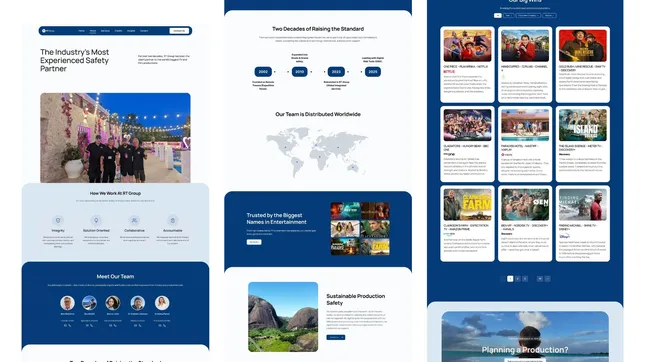Screen dimensions: 645x362
Task: Click the white Contact Us navbar button
Action: 179,31
